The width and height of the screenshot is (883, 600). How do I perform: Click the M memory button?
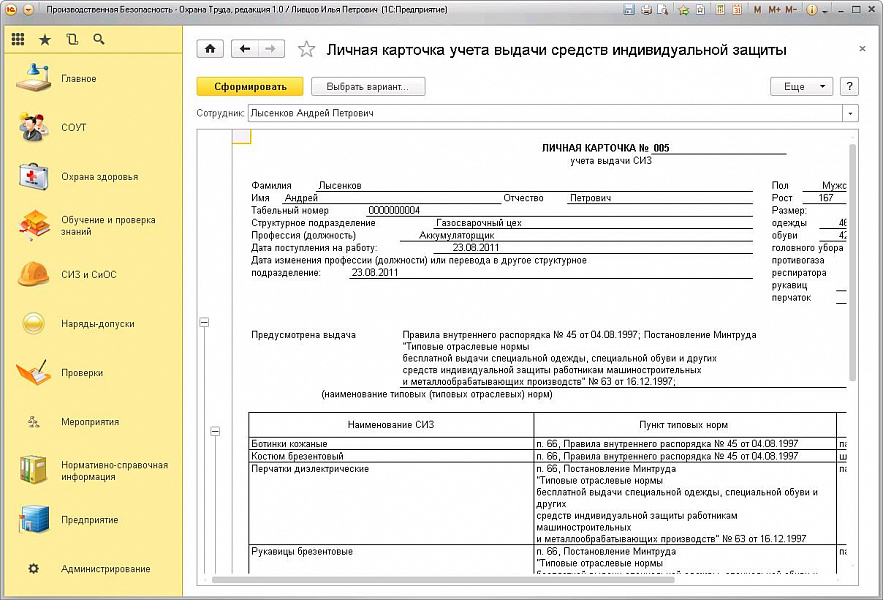click(x=757, y=10)
